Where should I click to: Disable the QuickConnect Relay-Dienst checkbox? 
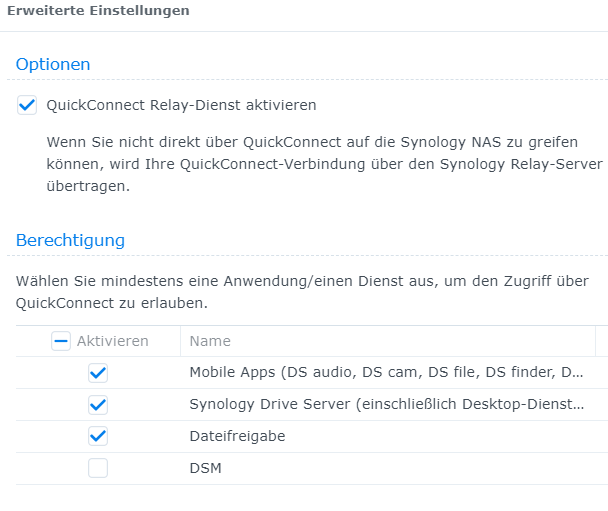(27, 105)
